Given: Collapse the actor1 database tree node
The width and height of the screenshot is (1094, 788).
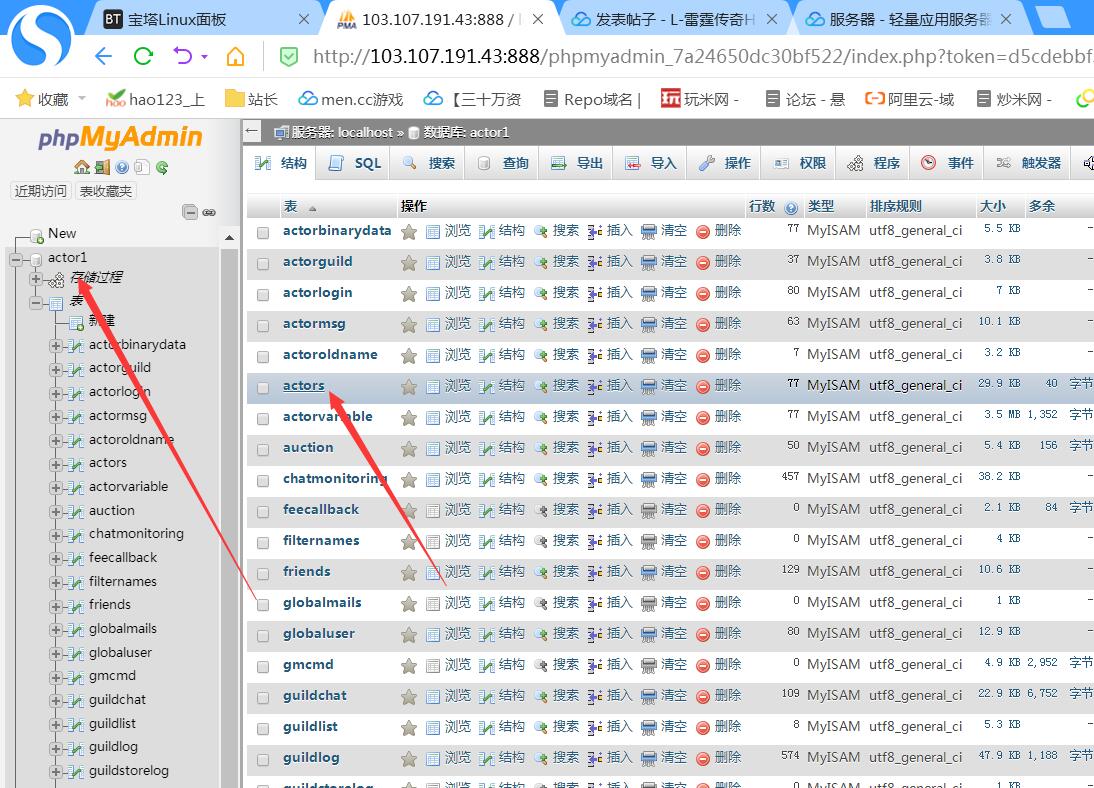Looking at the screenshot, I should (15, 260).
